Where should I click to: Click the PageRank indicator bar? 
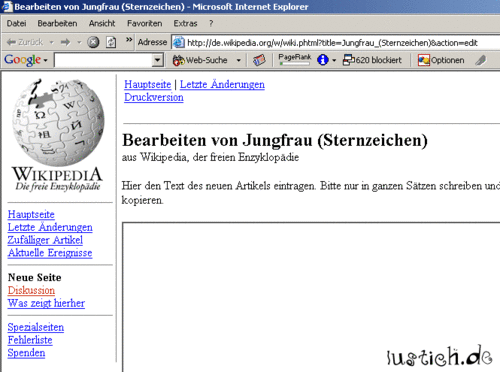point(295,59)
